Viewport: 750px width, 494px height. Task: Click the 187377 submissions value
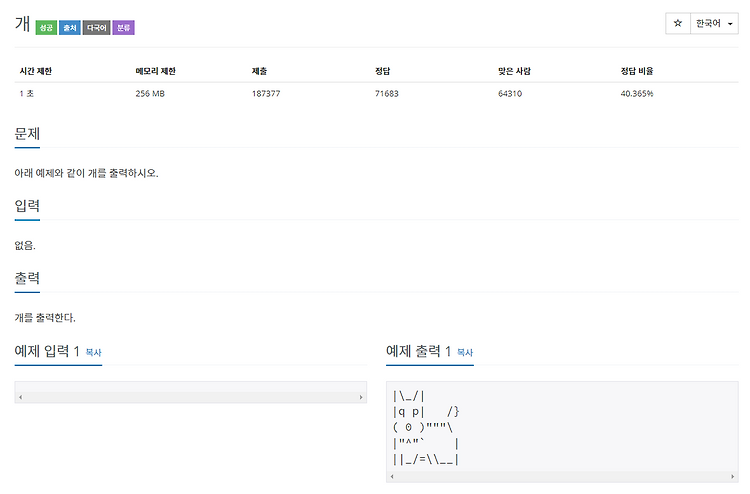[x=266, y=94]
